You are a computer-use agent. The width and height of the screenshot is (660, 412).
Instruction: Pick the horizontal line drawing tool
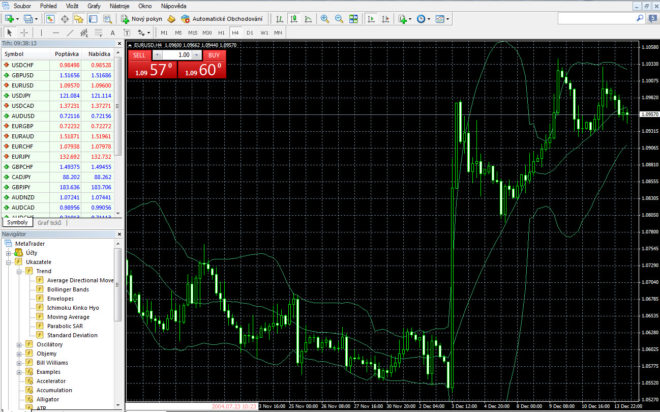pyautogui.click(x=56, y=32)
